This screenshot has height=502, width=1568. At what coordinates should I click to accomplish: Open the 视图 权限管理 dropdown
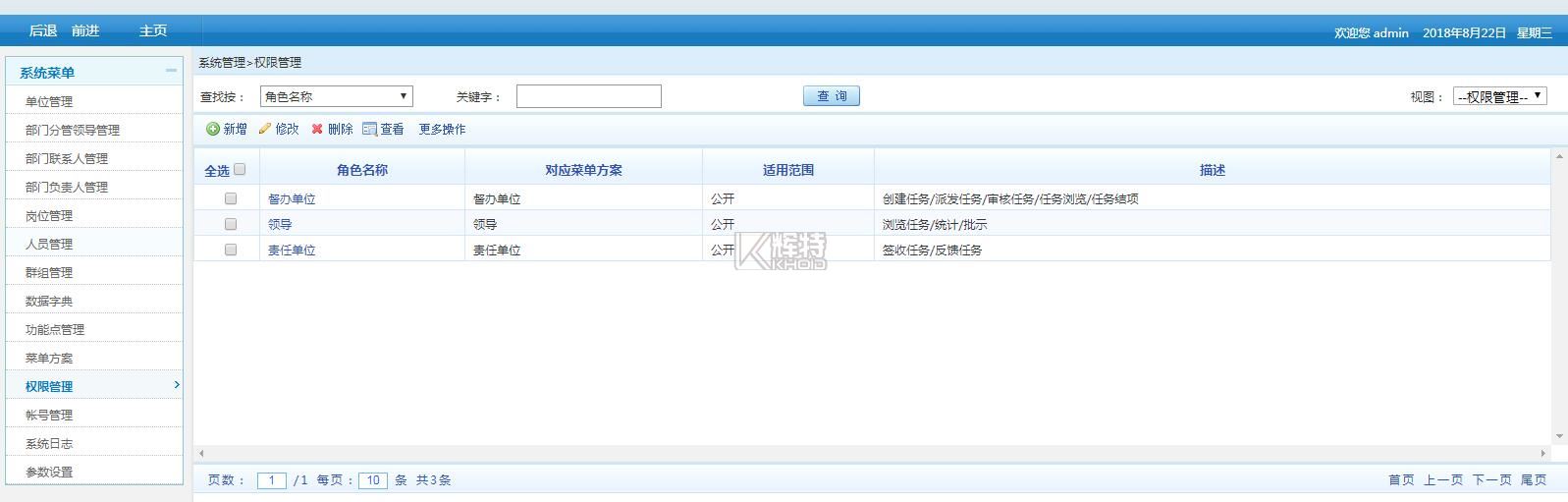tap(1500, 96)
